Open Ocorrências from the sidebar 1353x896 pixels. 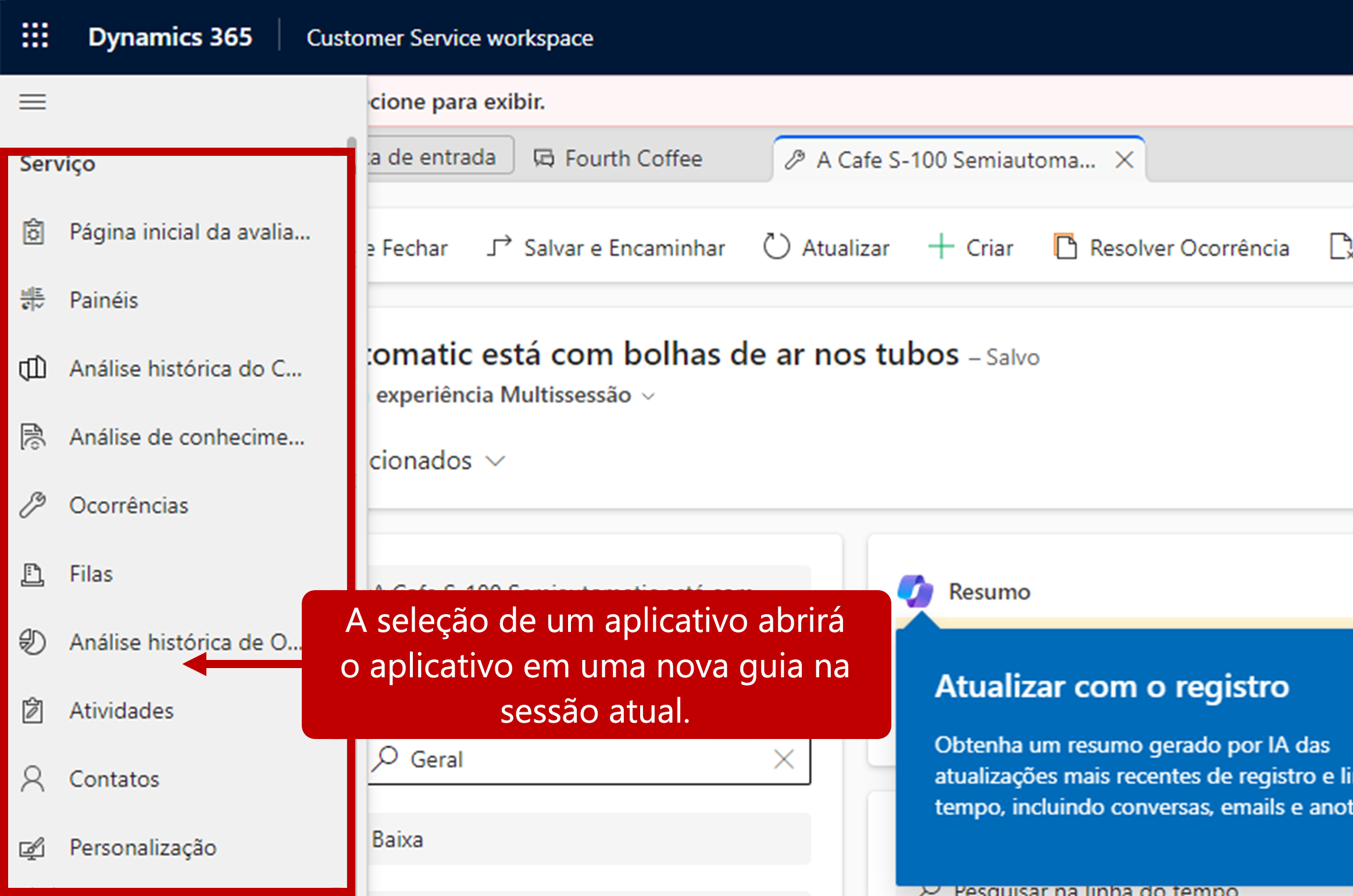(x=129, y=505)
